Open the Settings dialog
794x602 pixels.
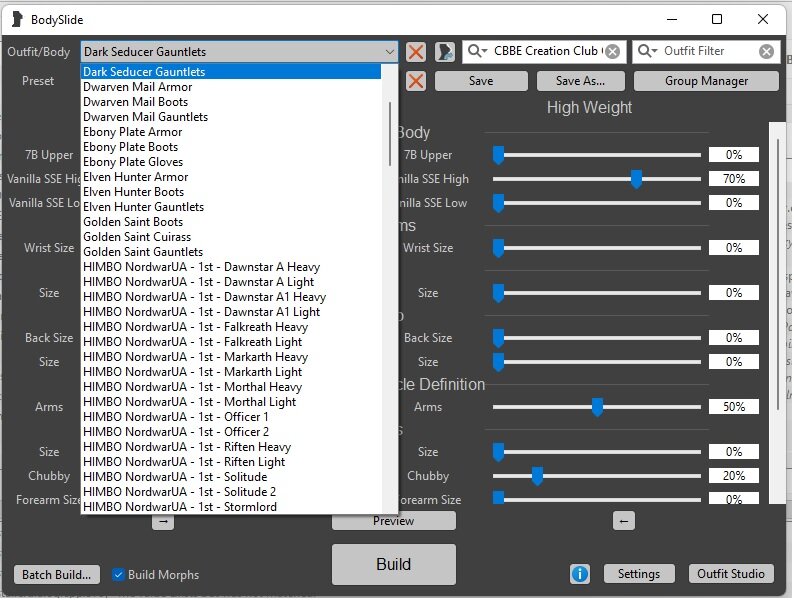click(640, 575)
